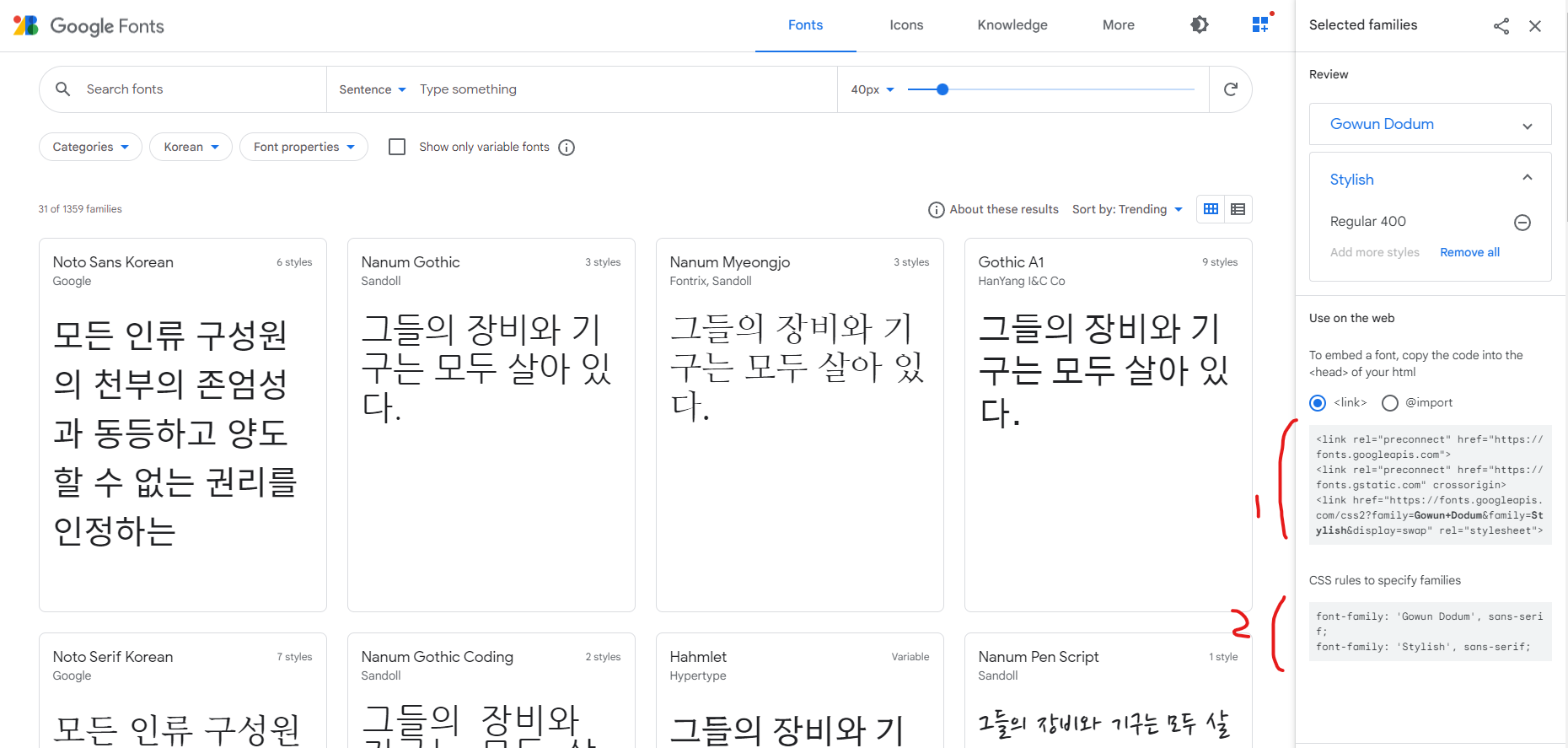Open the Noto Sans Korean font card
1568x748 pixels.
point(182,424)
